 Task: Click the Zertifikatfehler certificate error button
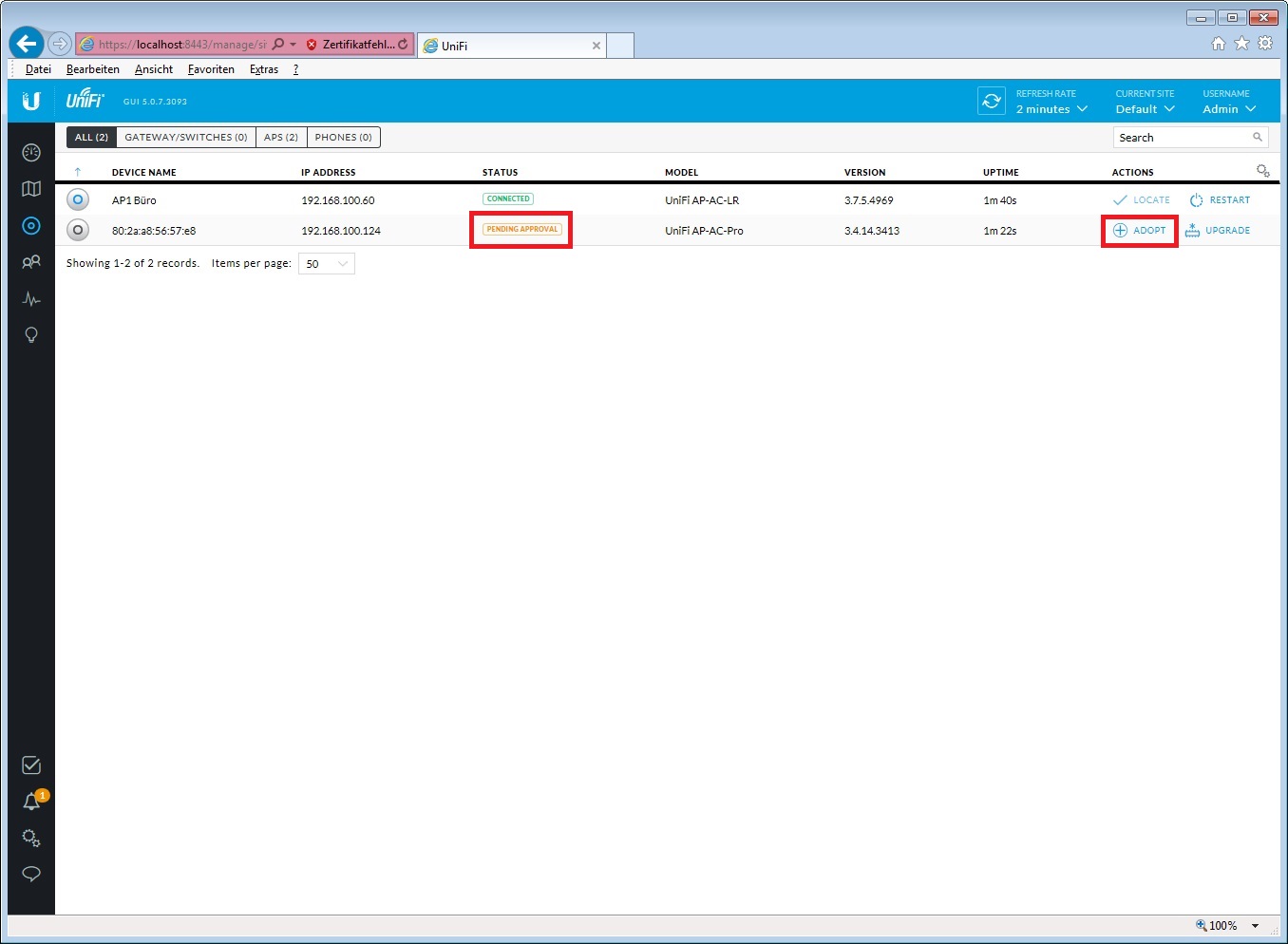(350, 45)
